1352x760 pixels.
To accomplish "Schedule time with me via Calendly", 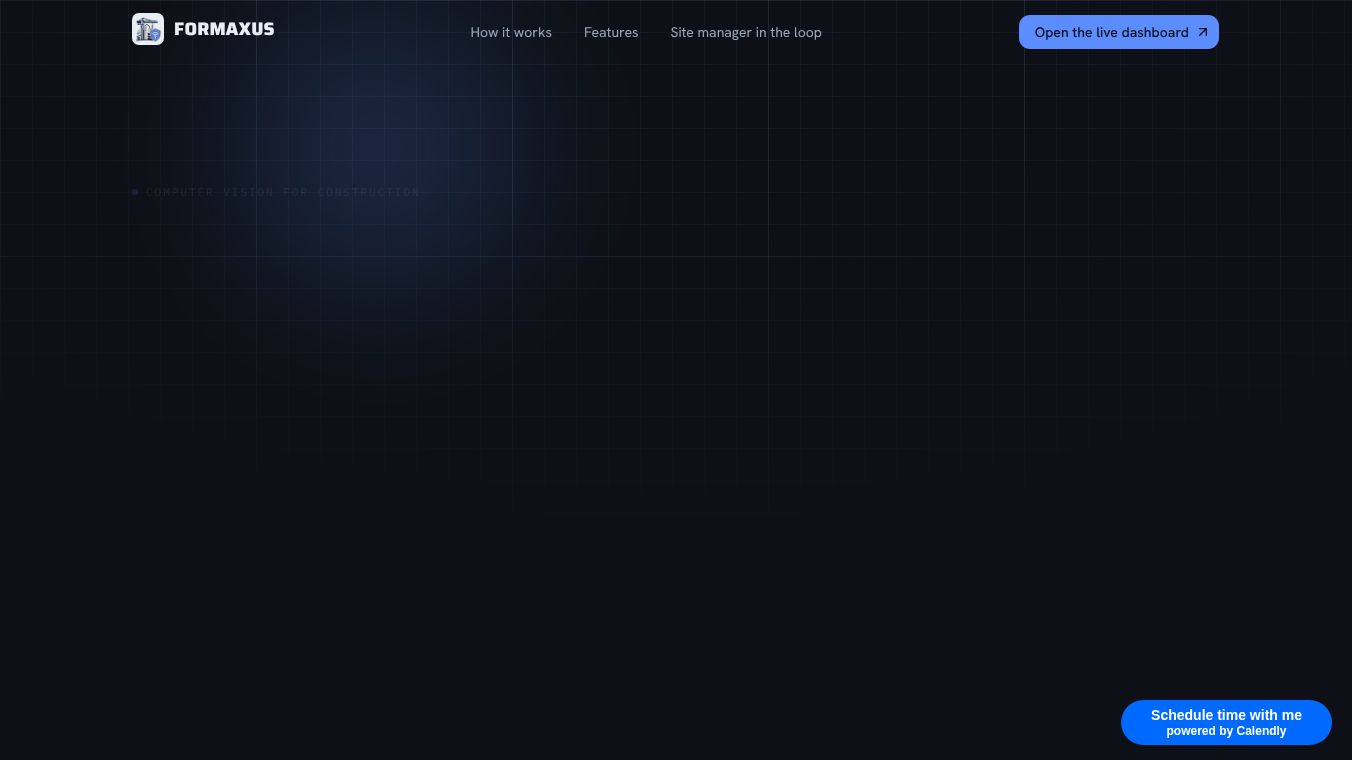I will click(x=1226, y=722).
